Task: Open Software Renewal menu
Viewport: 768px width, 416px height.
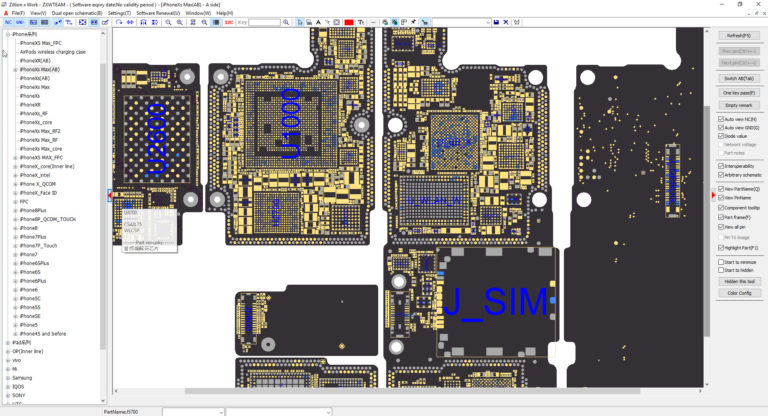Action: coord(158,13)
